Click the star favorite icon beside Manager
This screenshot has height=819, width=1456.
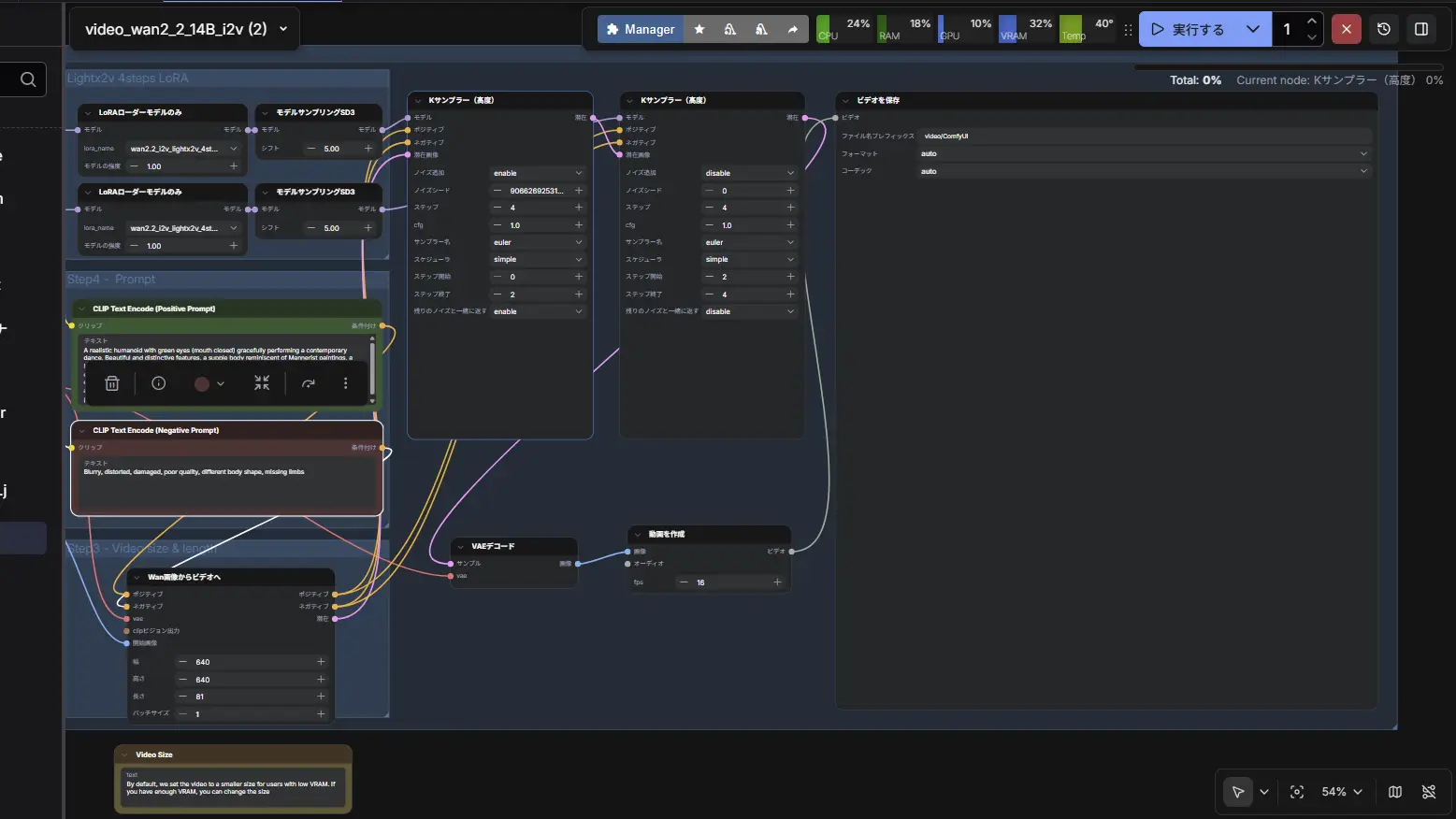click(699, 29)
